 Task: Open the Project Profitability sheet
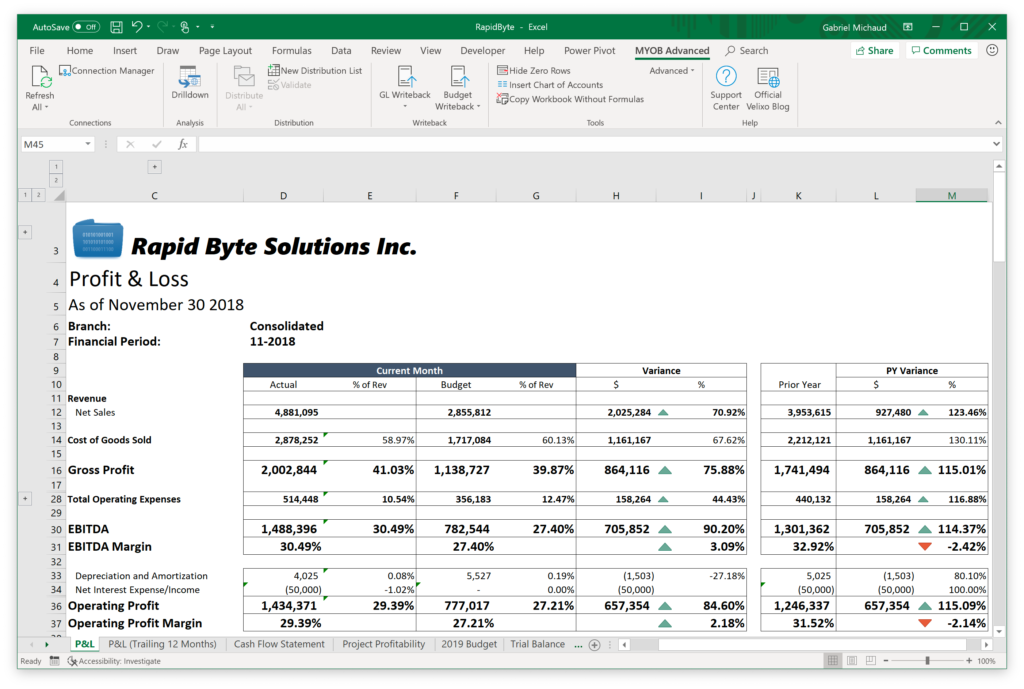tap(383, 644)
